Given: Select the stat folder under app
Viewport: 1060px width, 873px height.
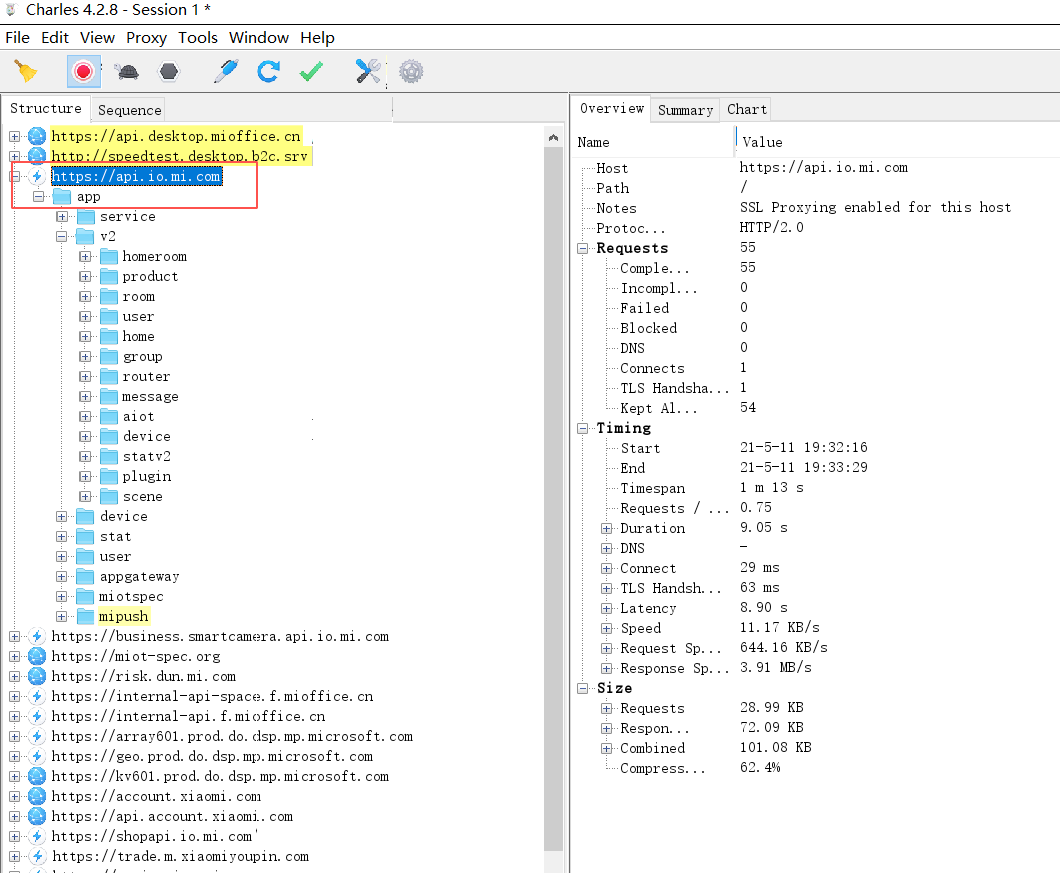Looking at the screenshot, I should 116,536.
